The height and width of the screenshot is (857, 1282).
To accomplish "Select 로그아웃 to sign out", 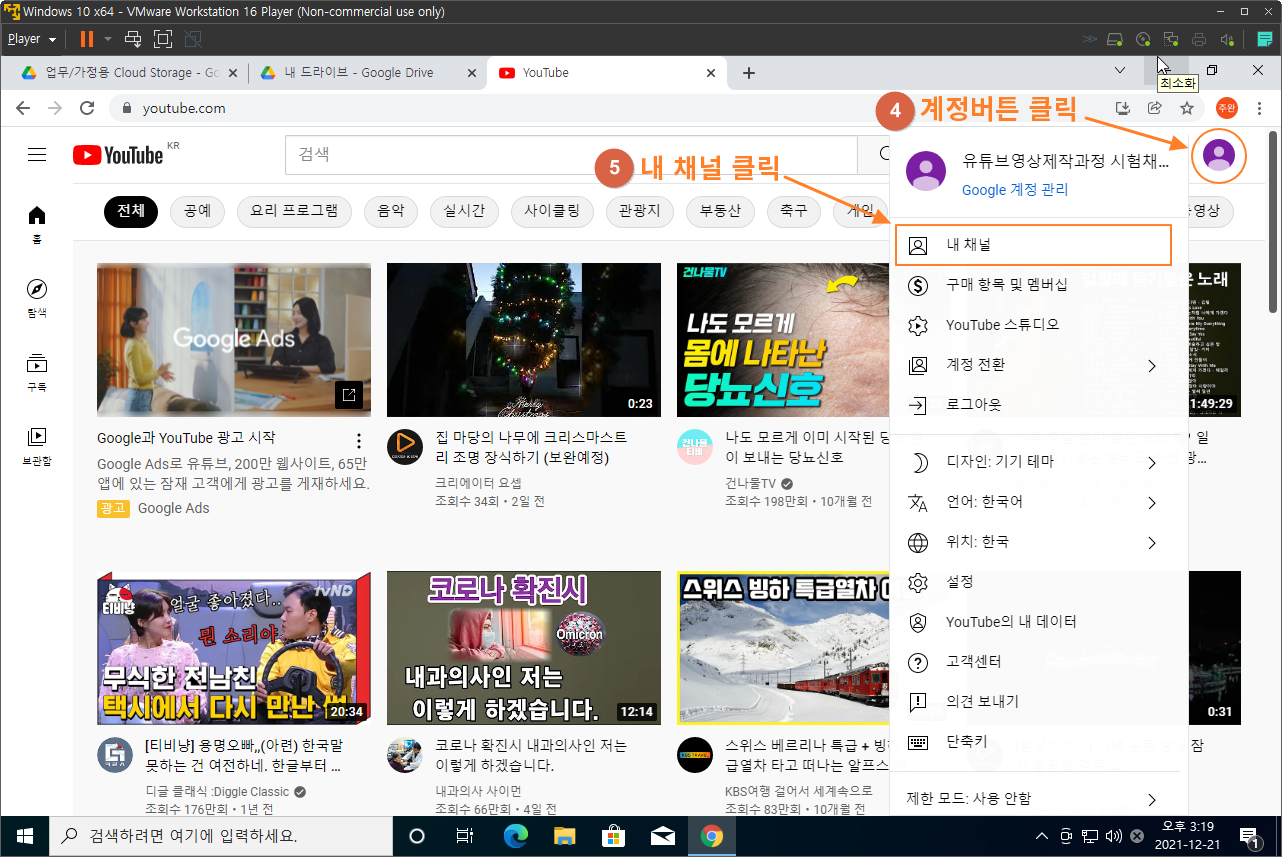I will coord(1037,405).
